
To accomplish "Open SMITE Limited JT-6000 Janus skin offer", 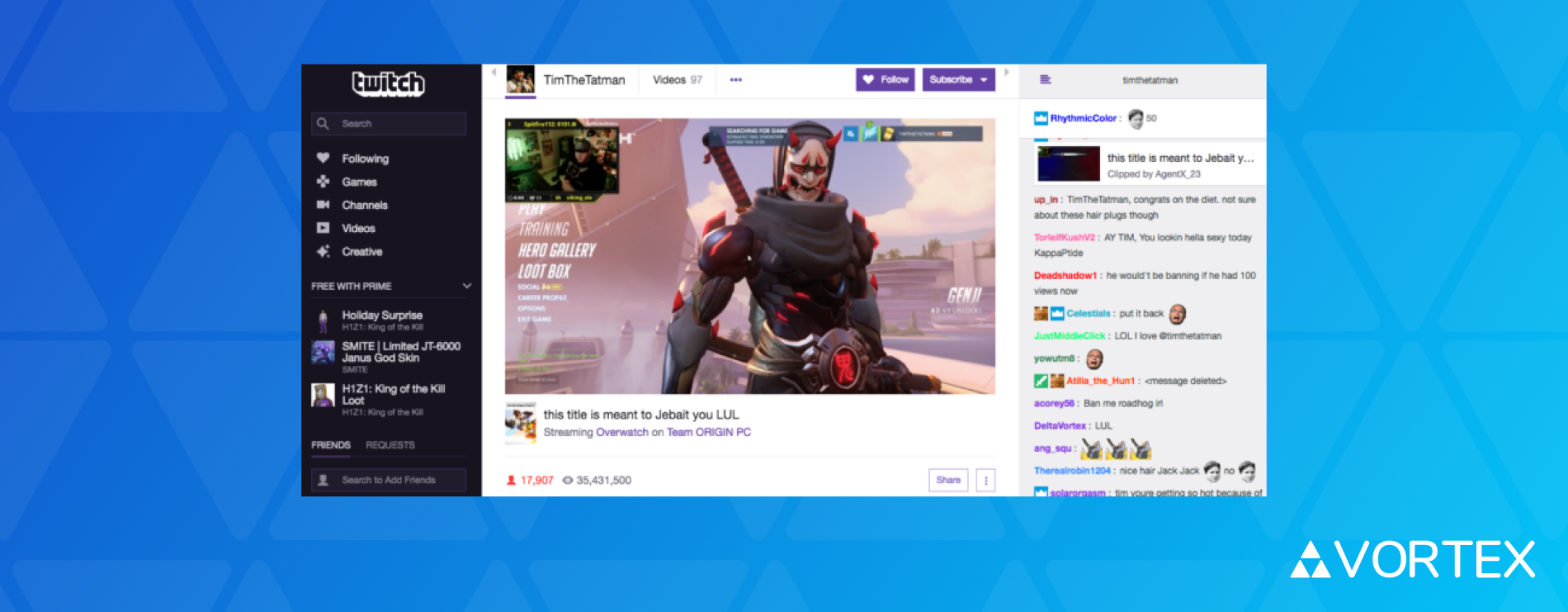I will pos(401,358).
